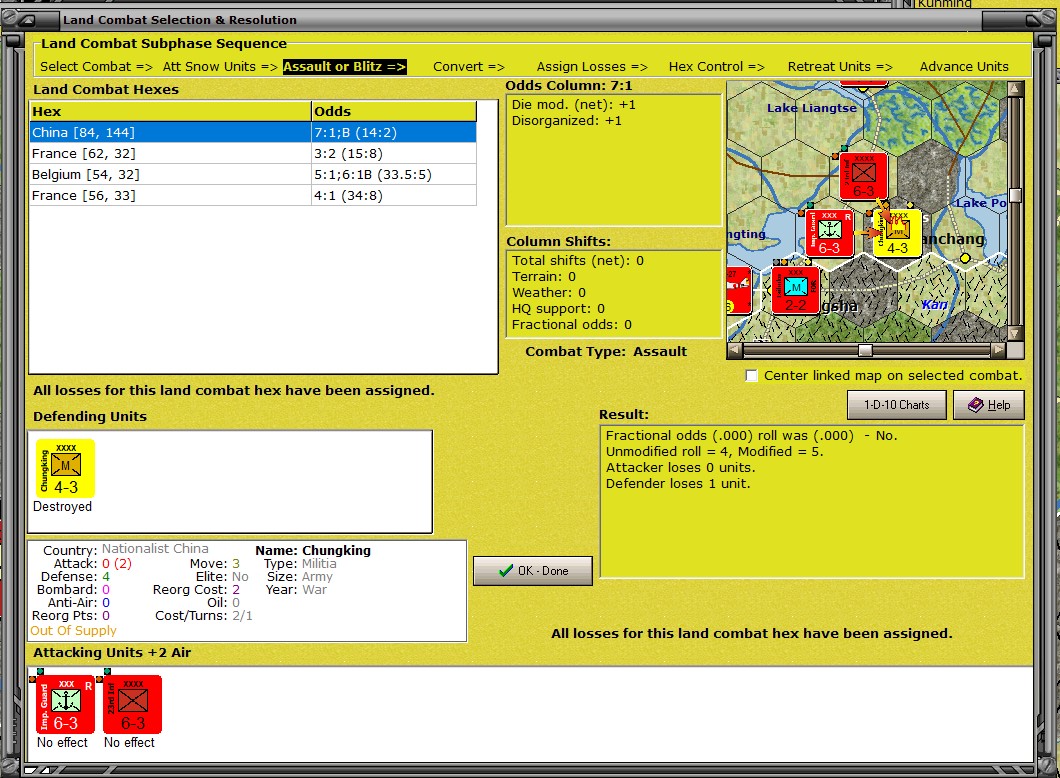Click the Assign Losses => phase step

592,66
